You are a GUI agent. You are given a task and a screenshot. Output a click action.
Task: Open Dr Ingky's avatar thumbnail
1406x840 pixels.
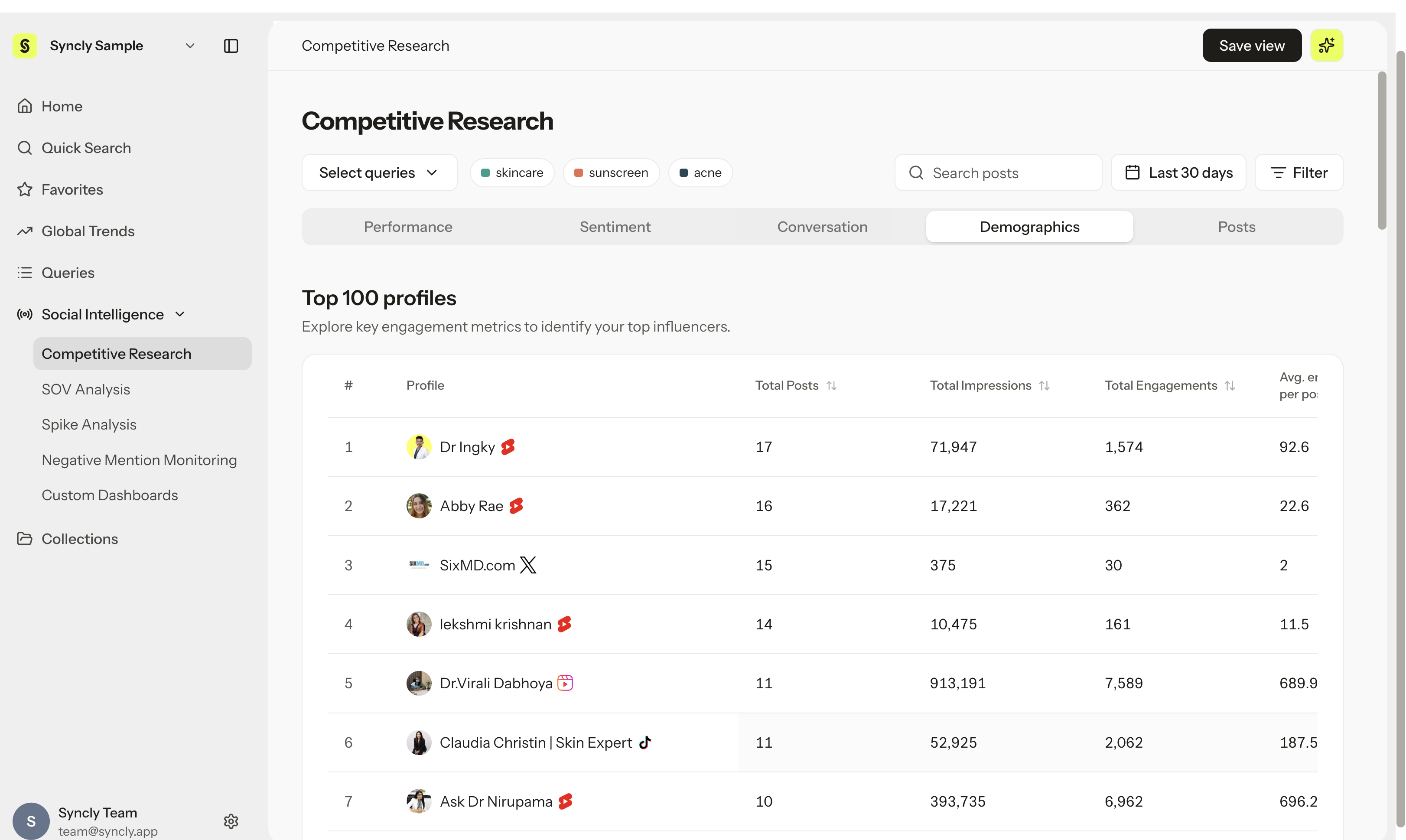419,447
